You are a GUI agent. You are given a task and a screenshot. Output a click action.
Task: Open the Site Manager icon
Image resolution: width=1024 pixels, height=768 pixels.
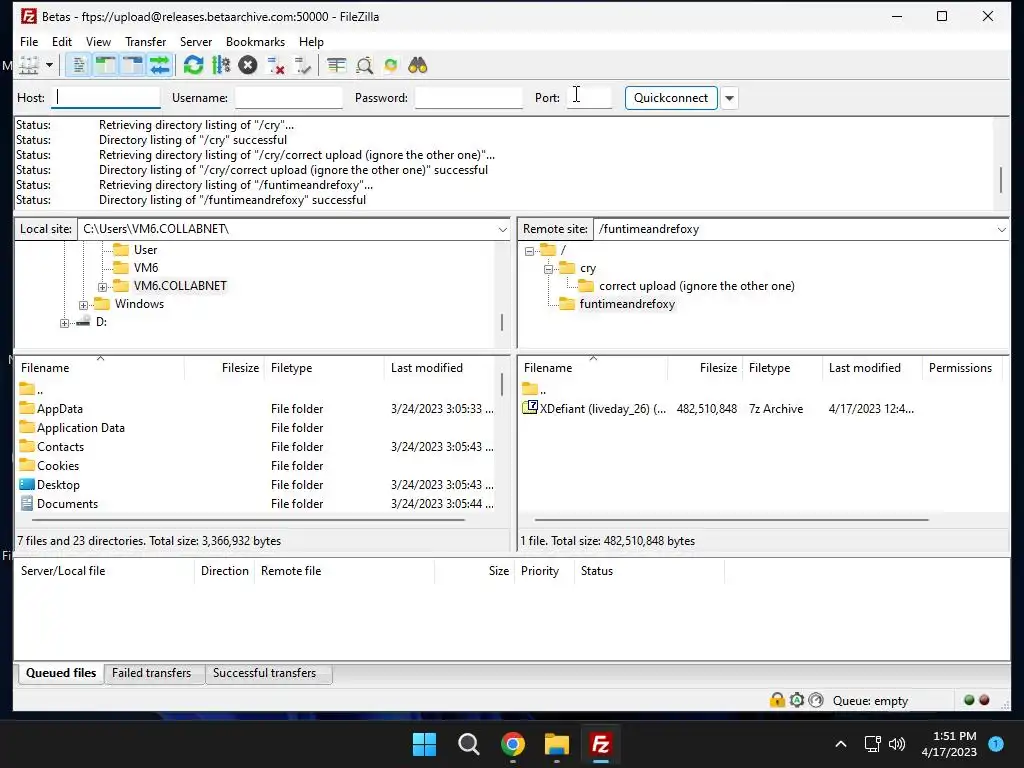pos(29,65)
